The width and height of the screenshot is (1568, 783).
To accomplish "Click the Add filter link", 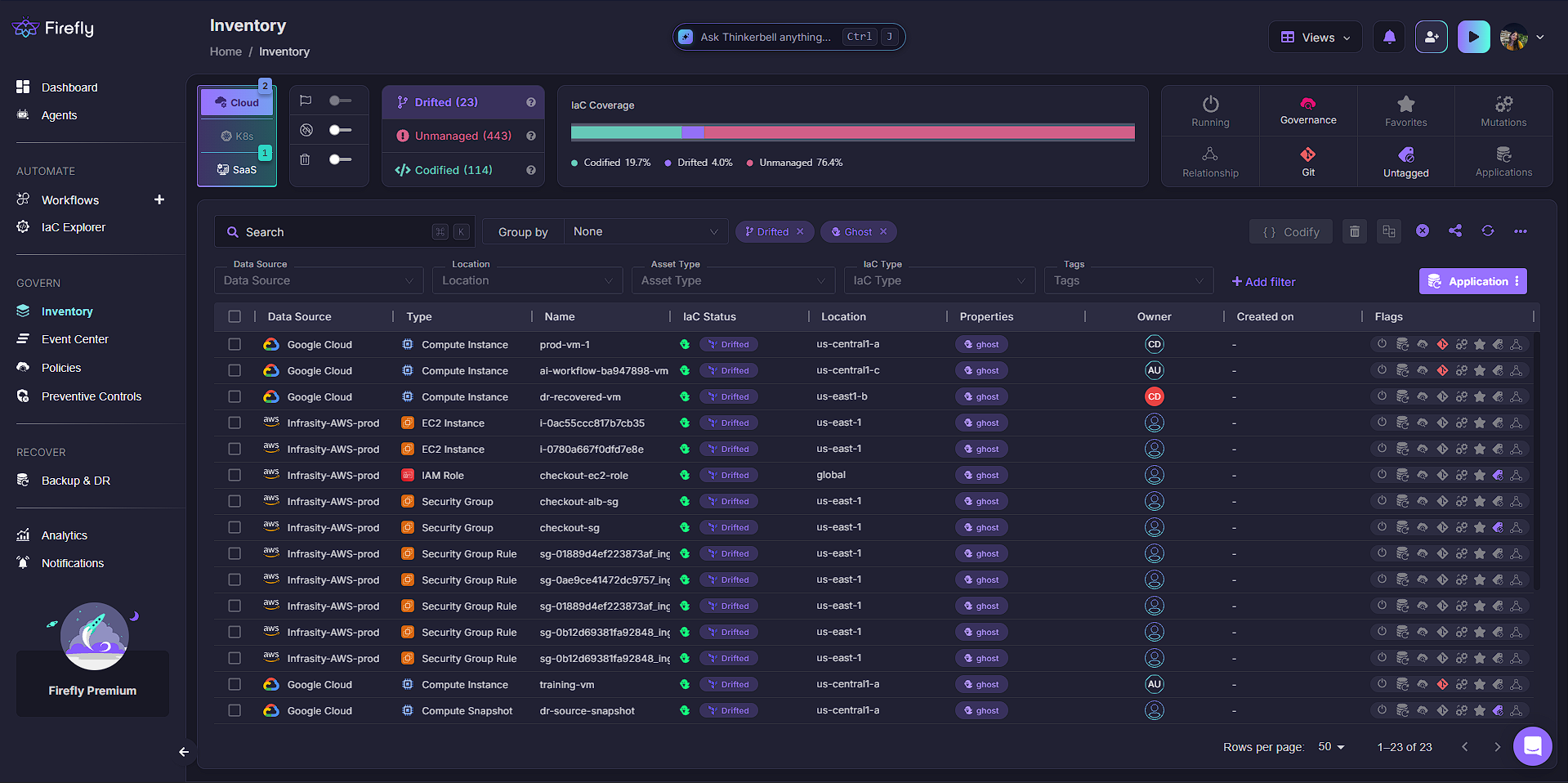I will coord(1264,281).
